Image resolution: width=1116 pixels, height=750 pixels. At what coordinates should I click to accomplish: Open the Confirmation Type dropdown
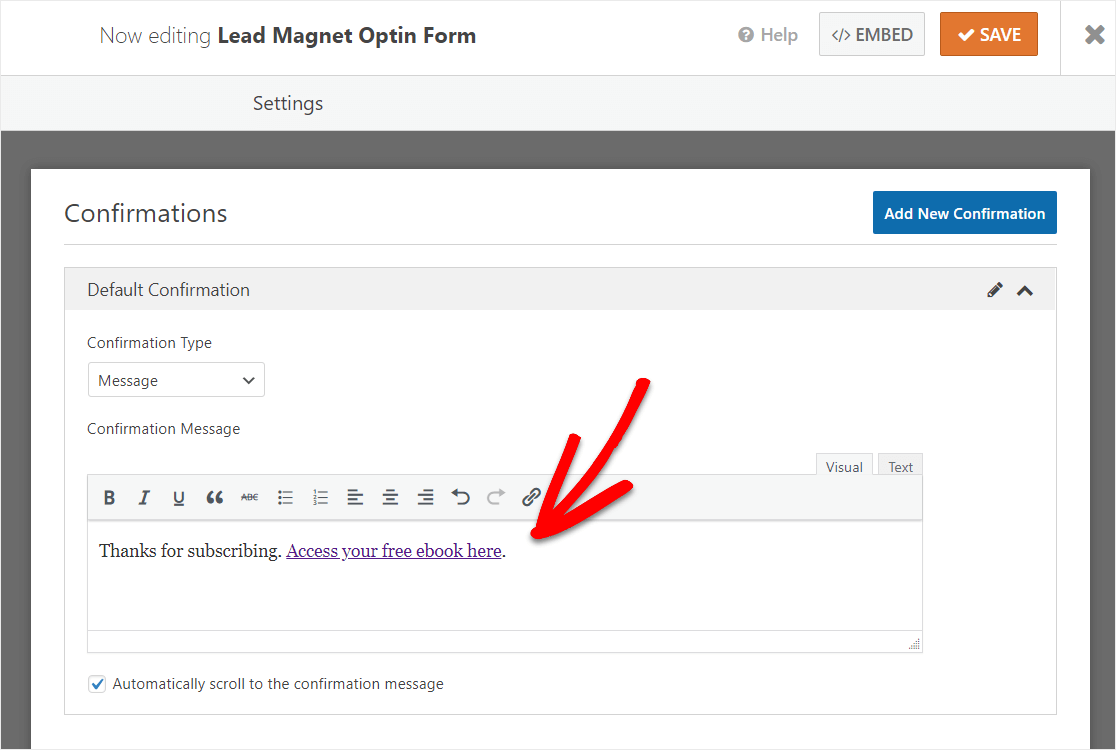point(177,380)
